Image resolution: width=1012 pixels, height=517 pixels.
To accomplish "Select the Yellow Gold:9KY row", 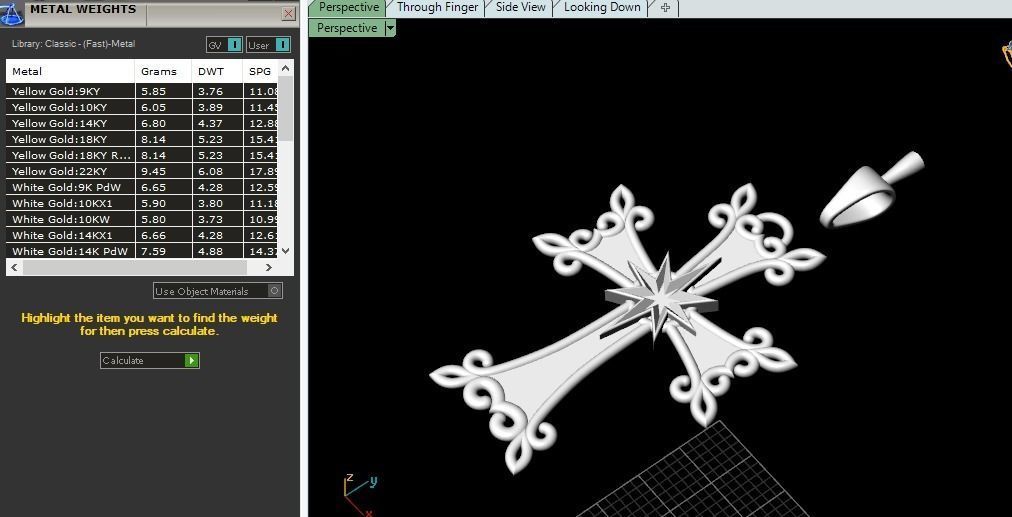I will coord(142,92).
